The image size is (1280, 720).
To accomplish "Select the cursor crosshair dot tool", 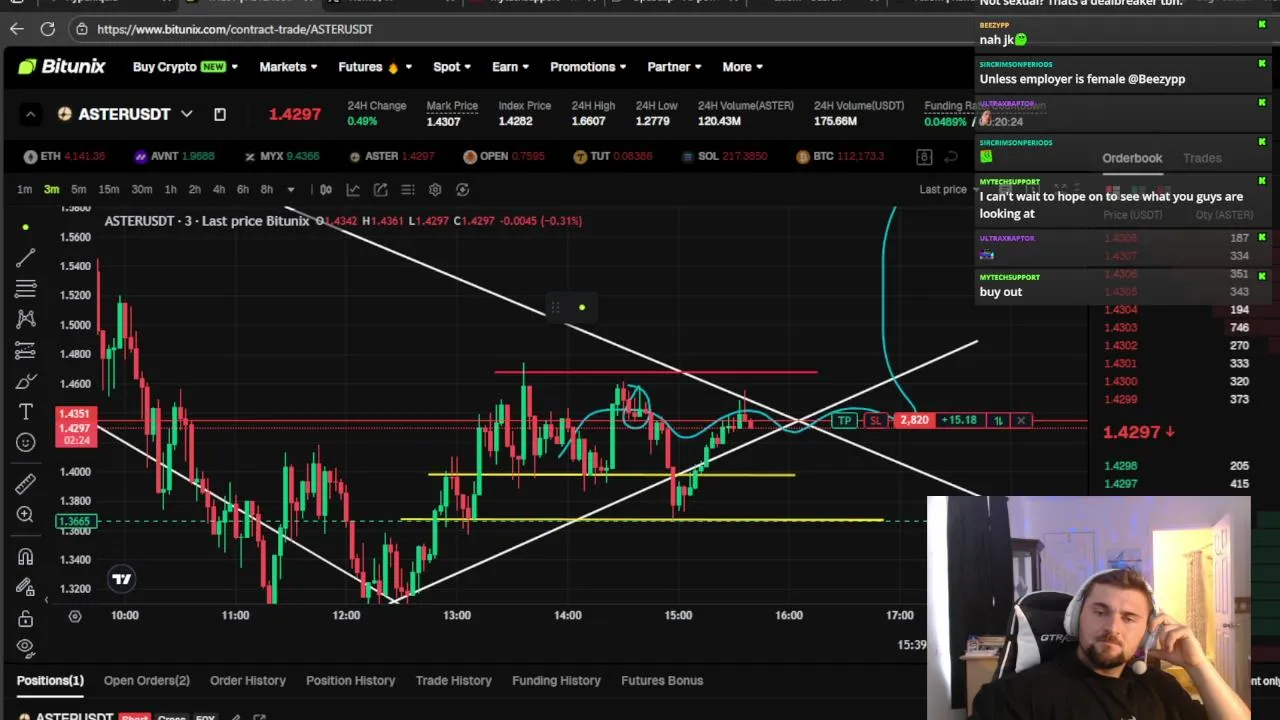I will pos(26,227).
